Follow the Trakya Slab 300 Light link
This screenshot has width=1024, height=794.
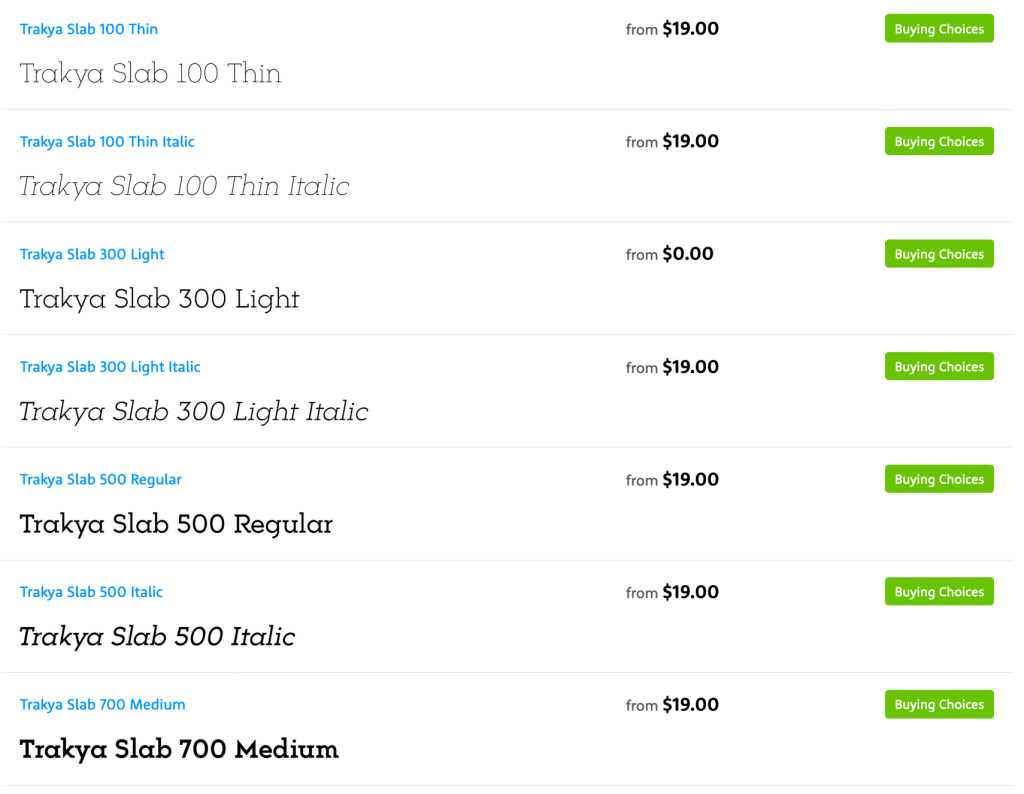point(92,254)
